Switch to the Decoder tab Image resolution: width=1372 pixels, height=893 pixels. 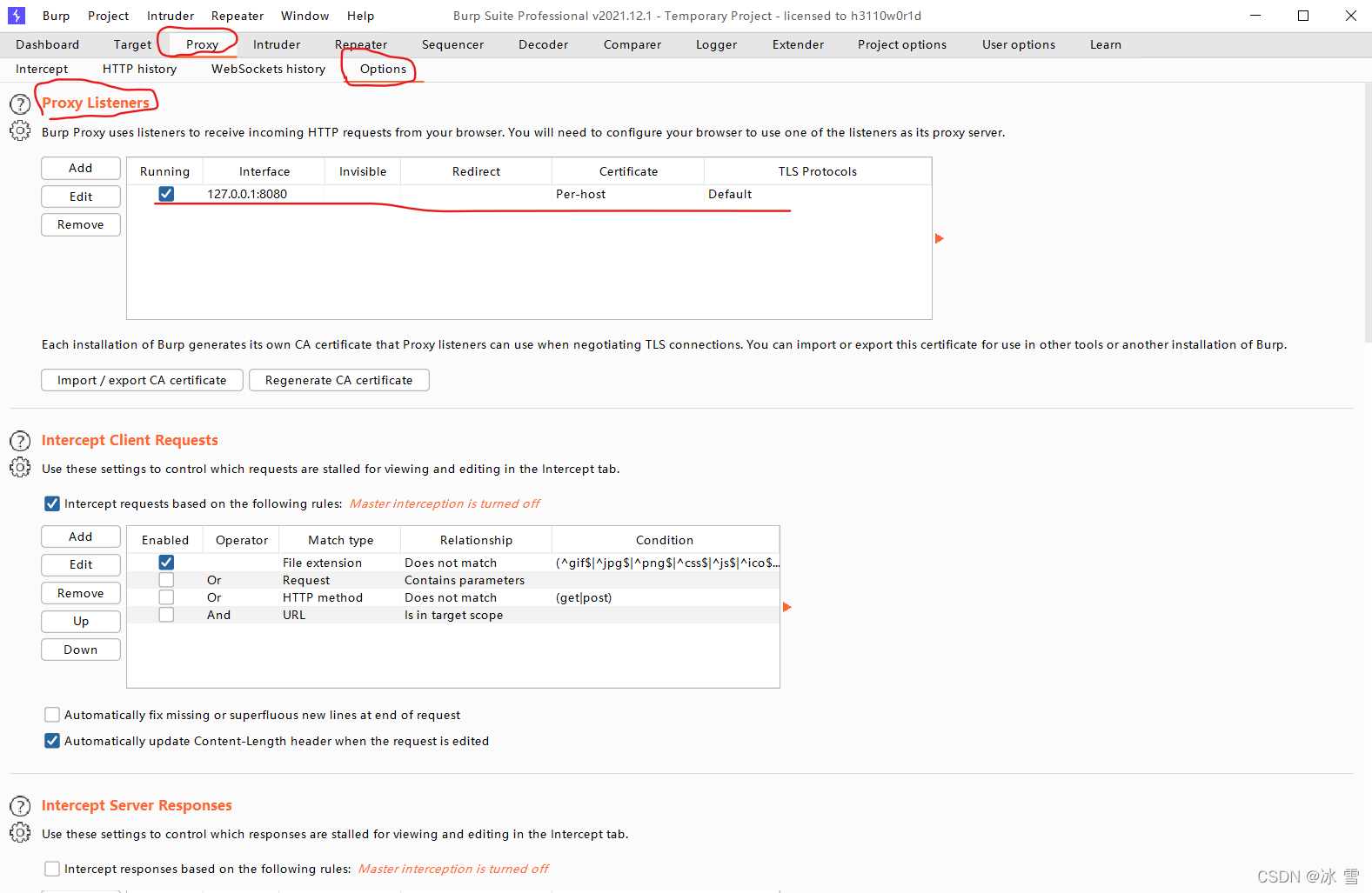click(543, 44)
